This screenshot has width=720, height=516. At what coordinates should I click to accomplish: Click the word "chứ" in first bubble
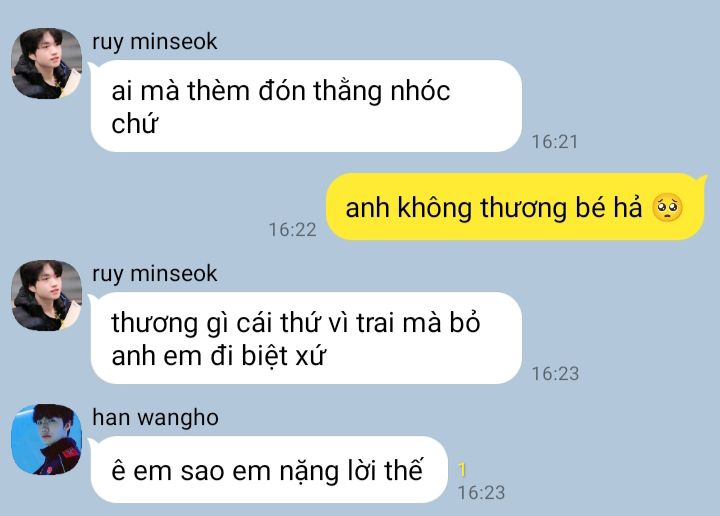[x=135, y=123]
